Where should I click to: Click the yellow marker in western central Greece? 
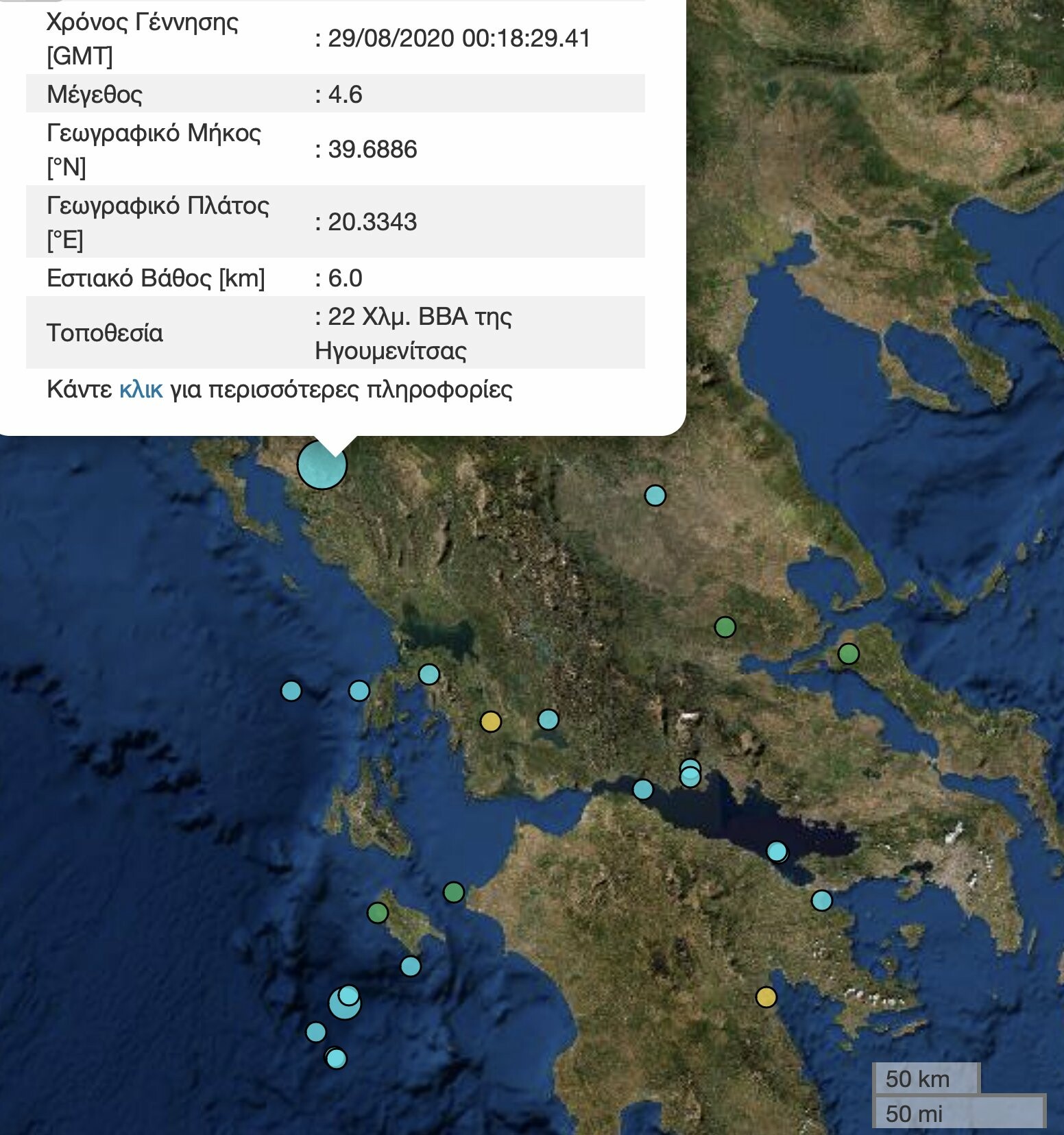pyautogui.click(x=491, y=721)
